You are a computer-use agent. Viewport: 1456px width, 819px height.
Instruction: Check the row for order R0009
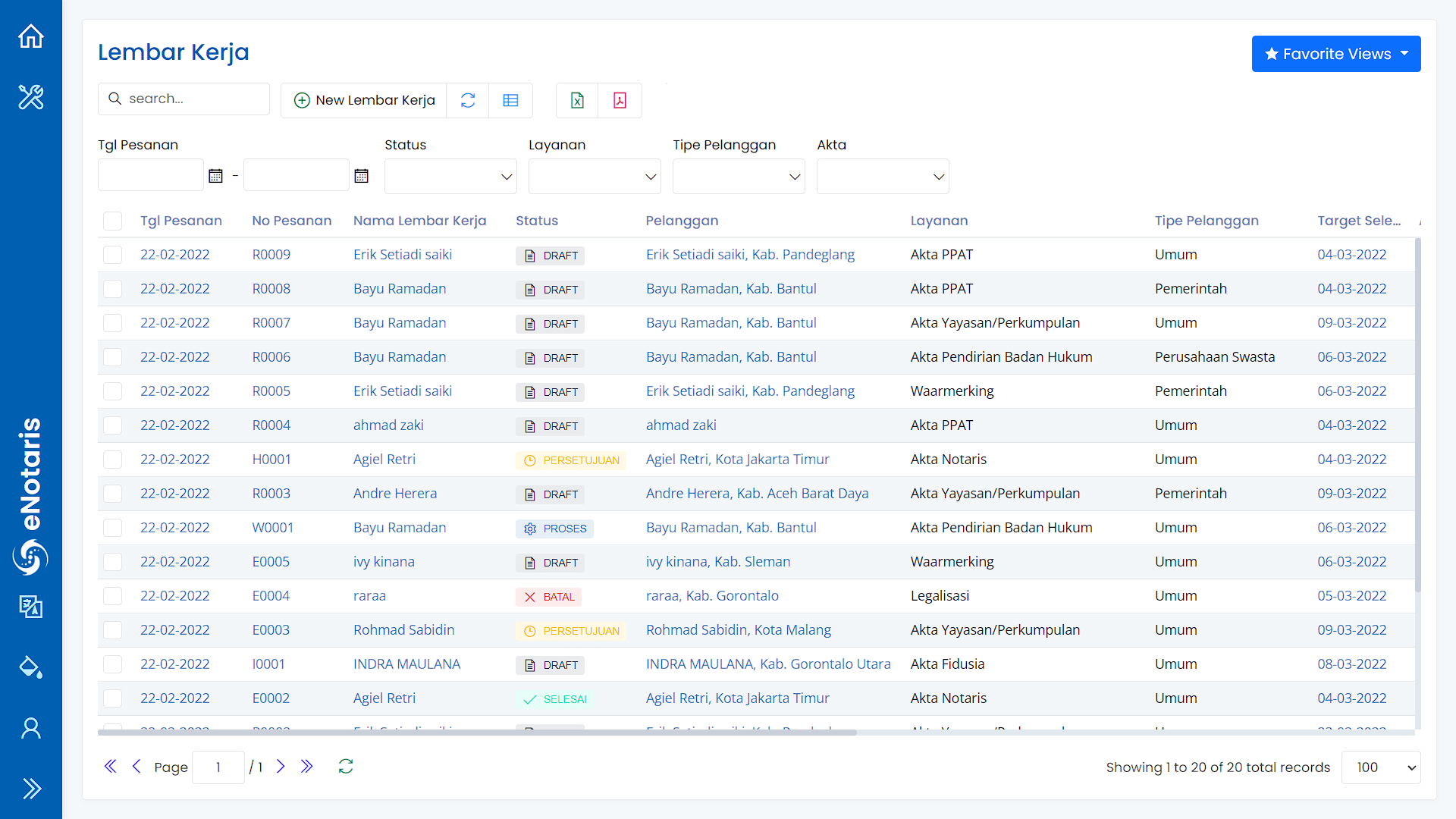112,255
